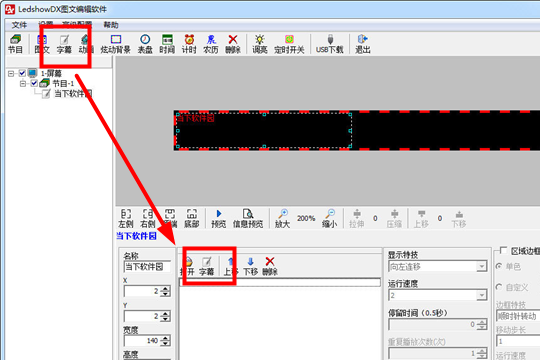Image resolution: width=540 pixels, height=360 pixels.
Task: Click the 宽度 (width) spinner arrows
Action: coord(166,341)
